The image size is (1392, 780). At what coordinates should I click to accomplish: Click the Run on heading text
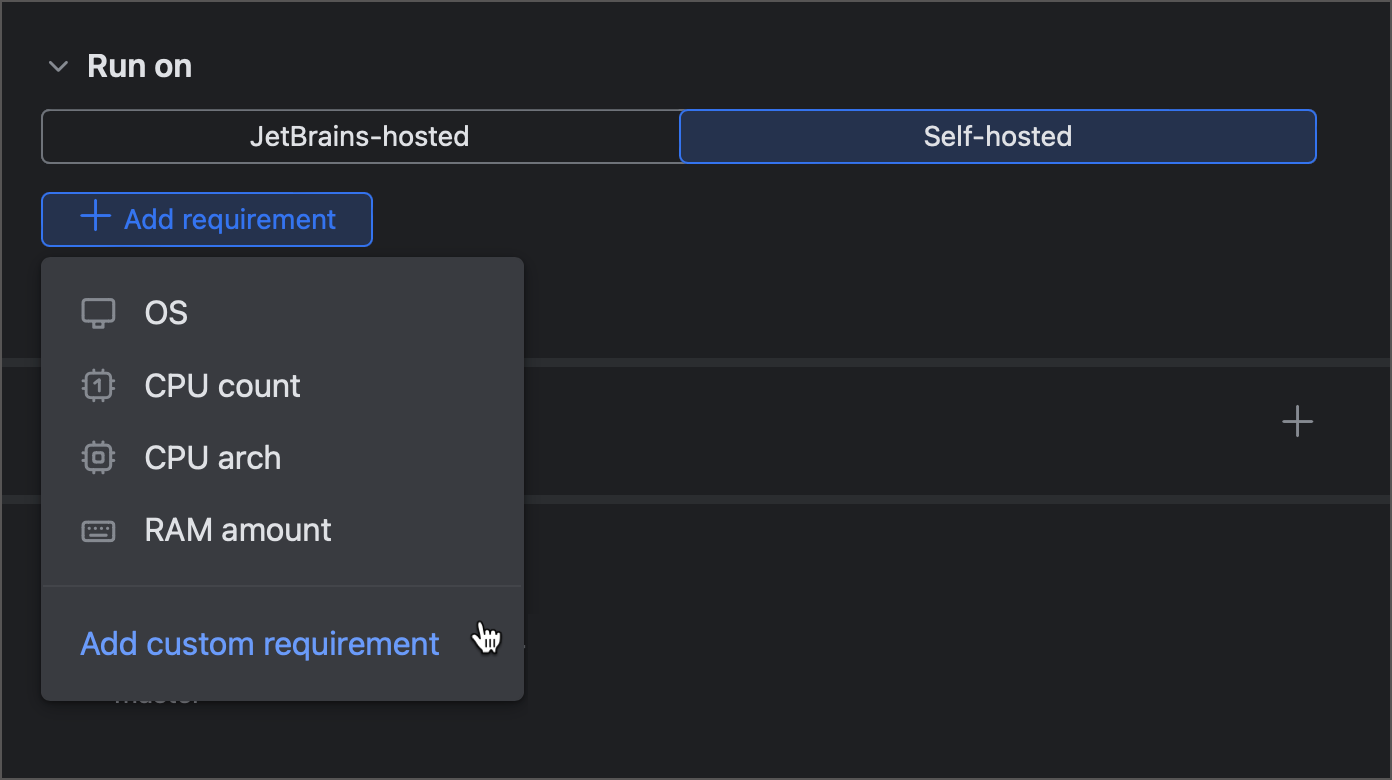pos(139,65)
